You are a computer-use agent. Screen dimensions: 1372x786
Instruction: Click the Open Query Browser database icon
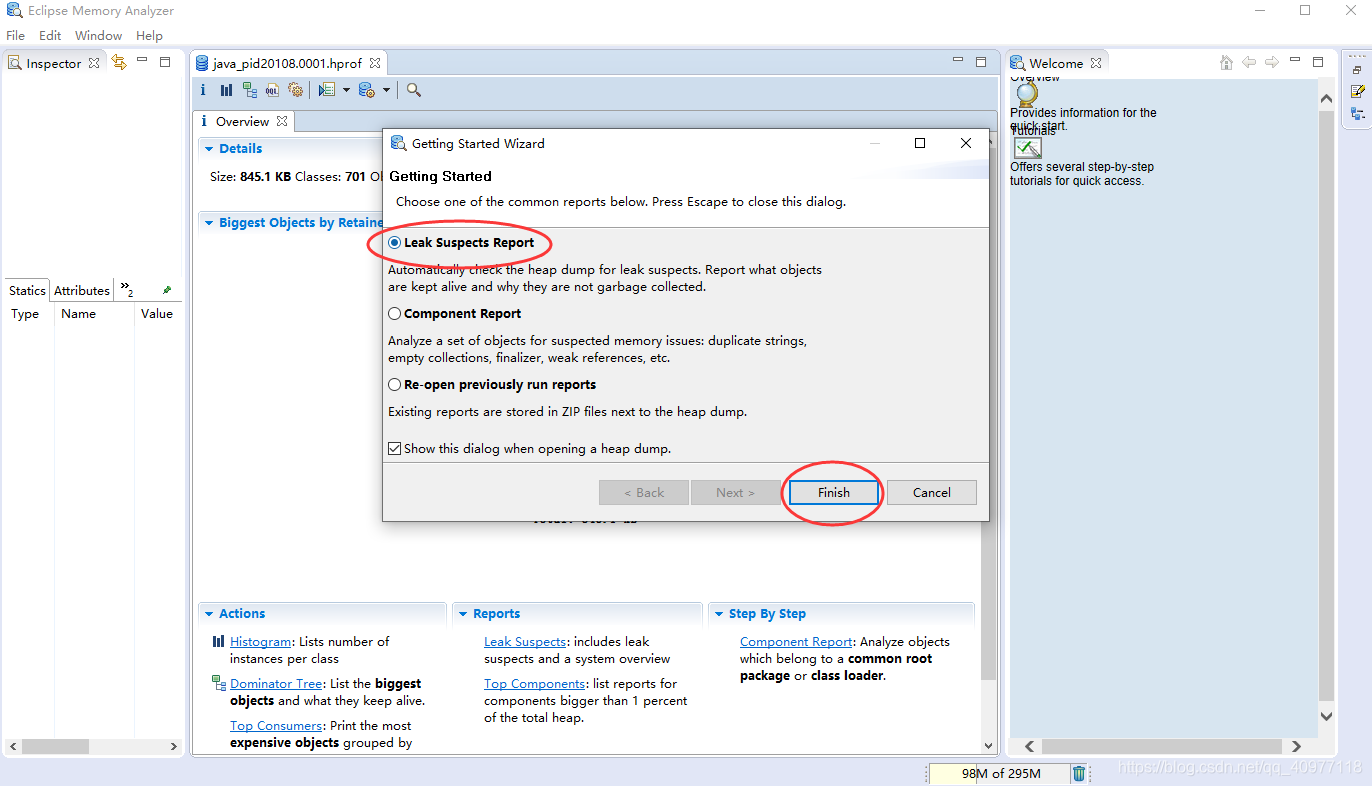[366, 90]
